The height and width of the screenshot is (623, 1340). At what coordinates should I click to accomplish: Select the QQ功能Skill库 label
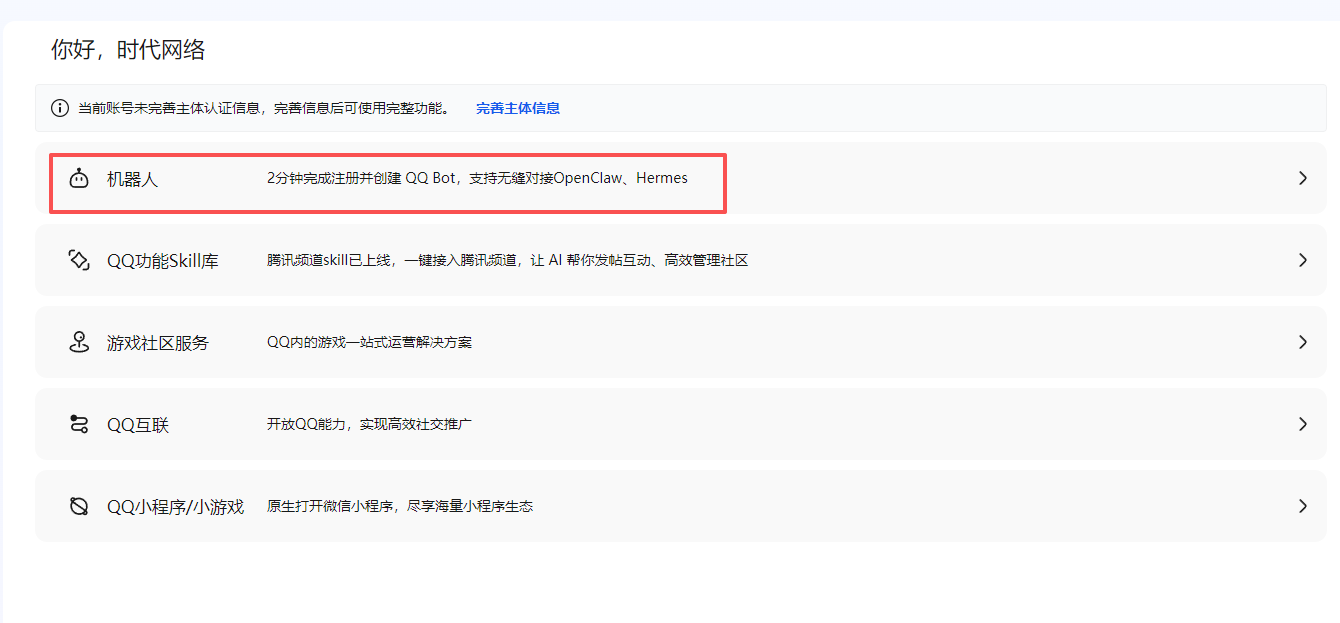tap(163, 261)
